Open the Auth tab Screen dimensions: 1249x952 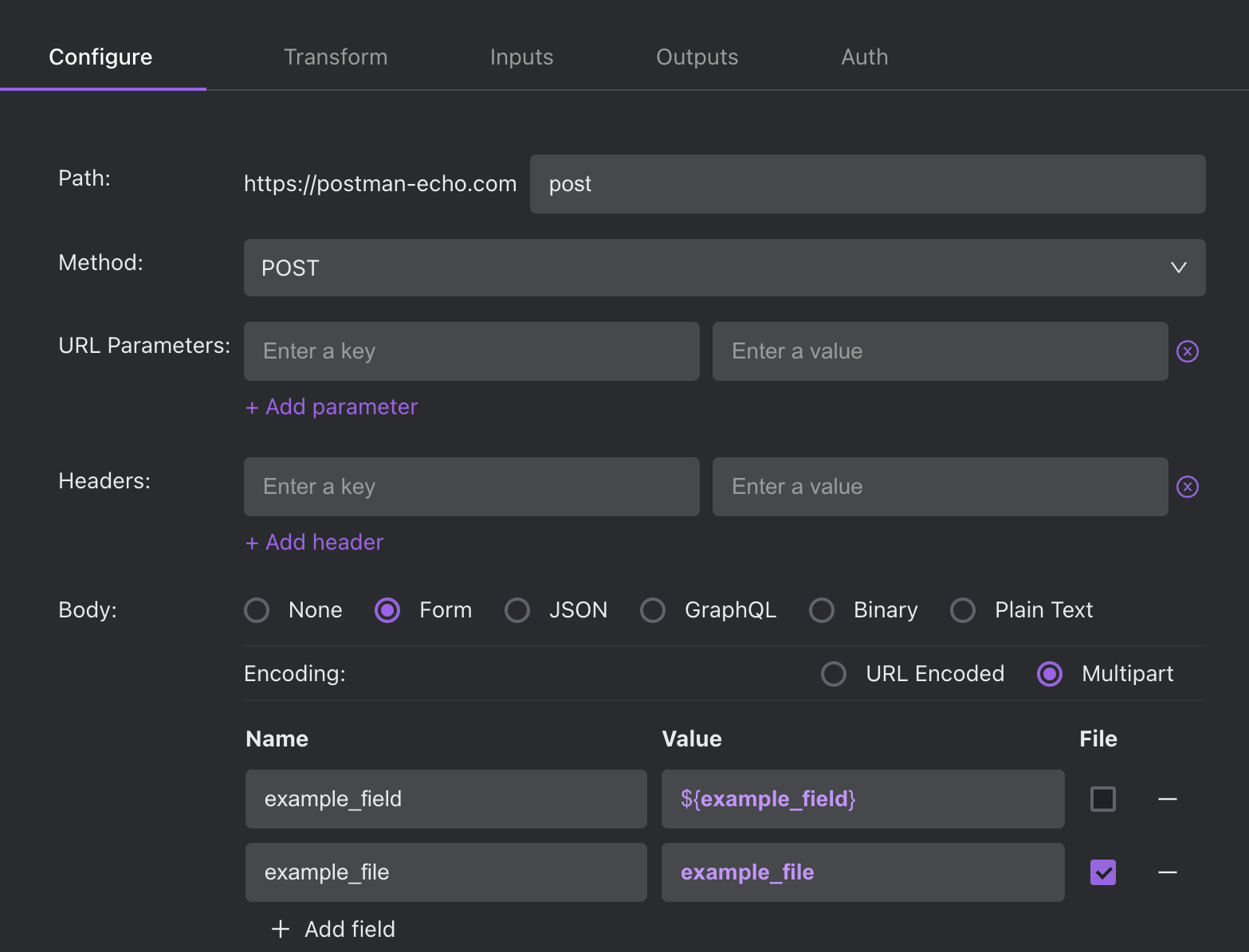tap(864, 57)
